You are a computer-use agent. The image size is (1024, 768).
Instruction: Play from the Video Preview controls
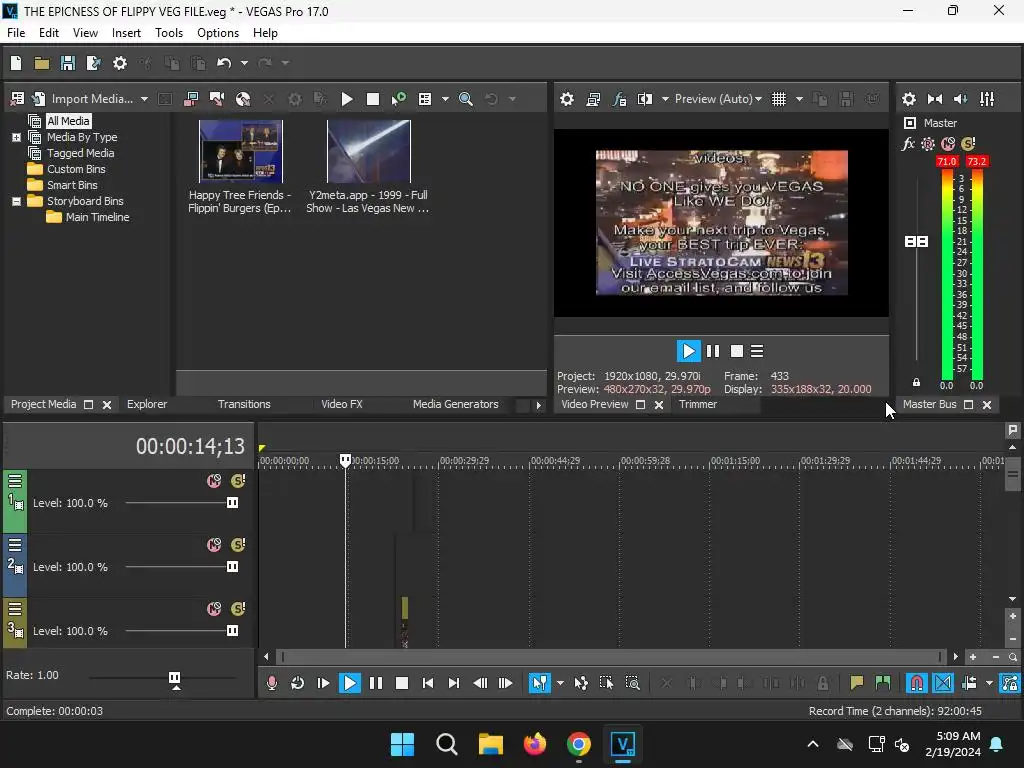[x=688, y=351]
